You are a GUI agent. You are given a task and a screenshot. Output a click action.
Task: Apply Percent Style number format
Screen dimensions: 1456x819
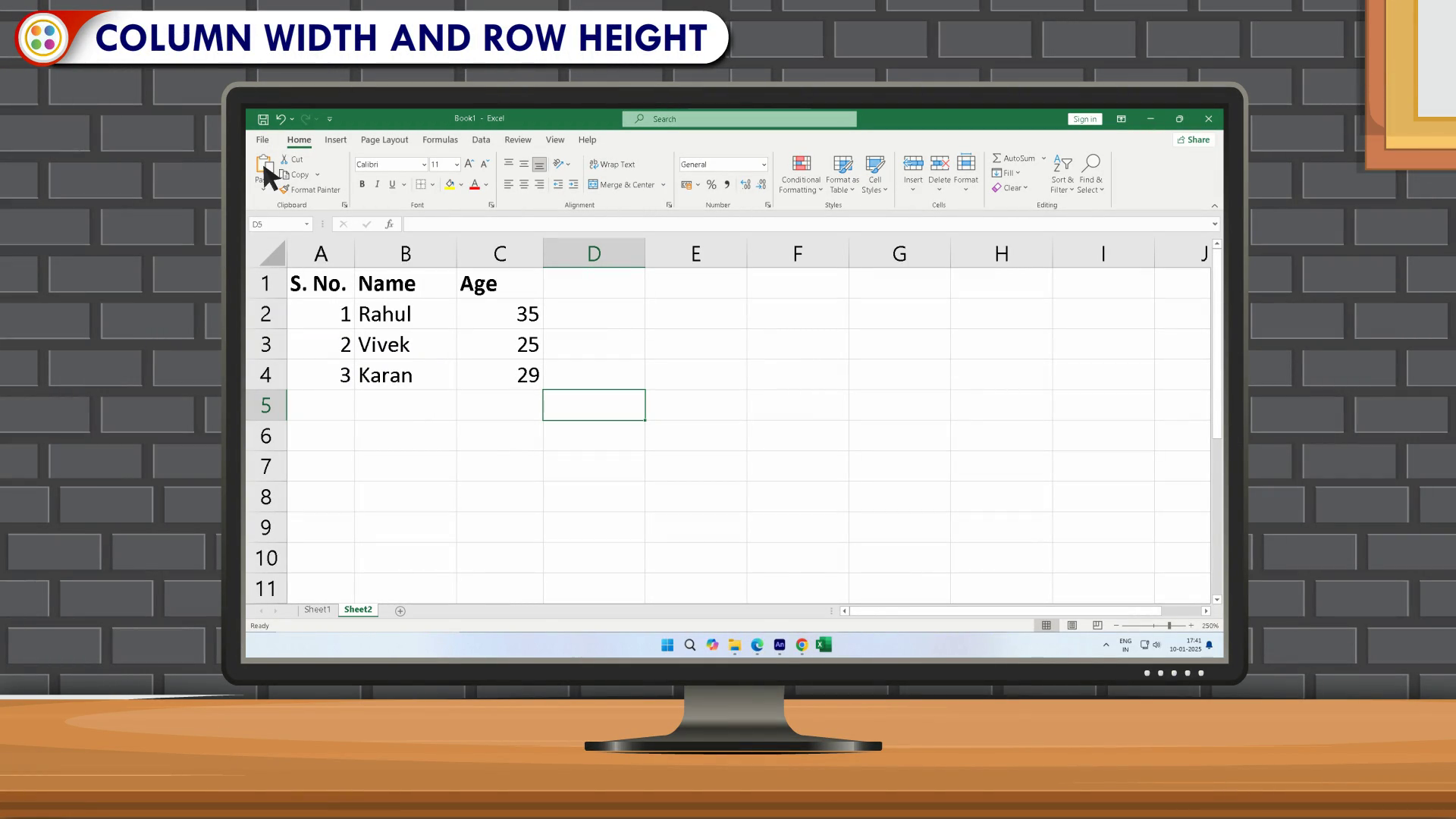(x=711, y=185)
